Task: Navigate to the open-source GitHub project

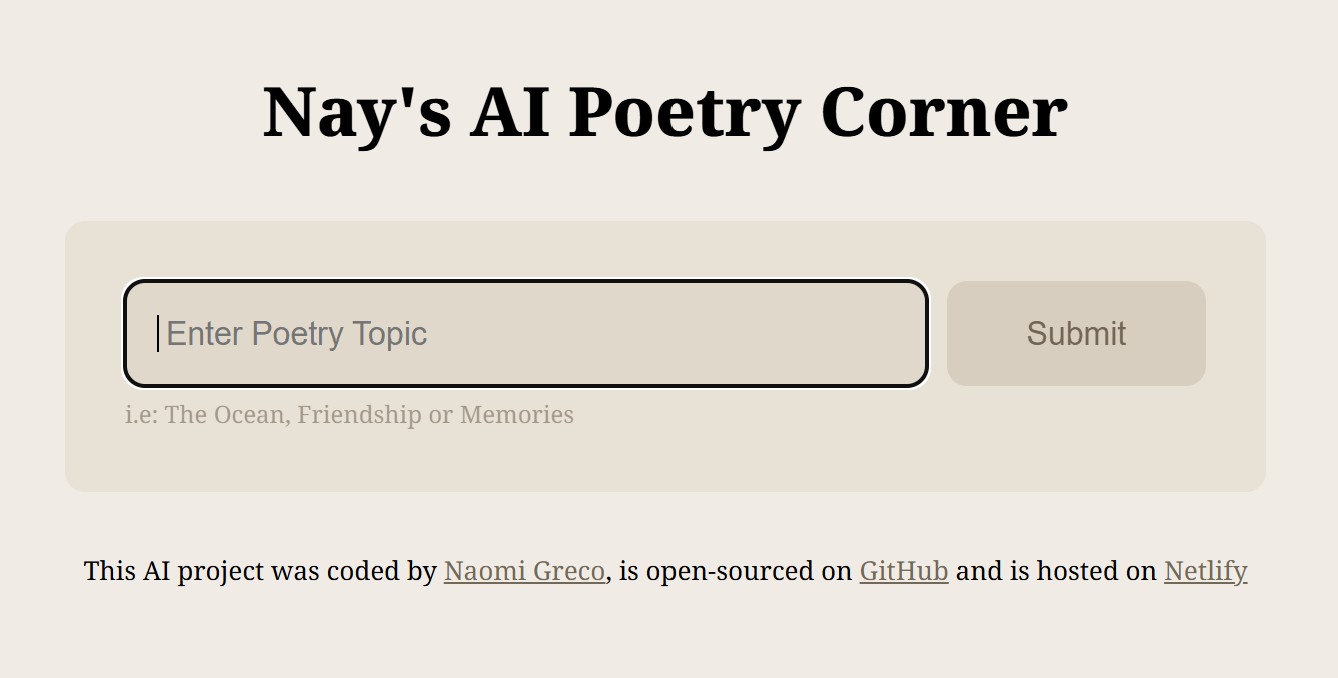Action: pyautogui.click(x=902, y=571)
